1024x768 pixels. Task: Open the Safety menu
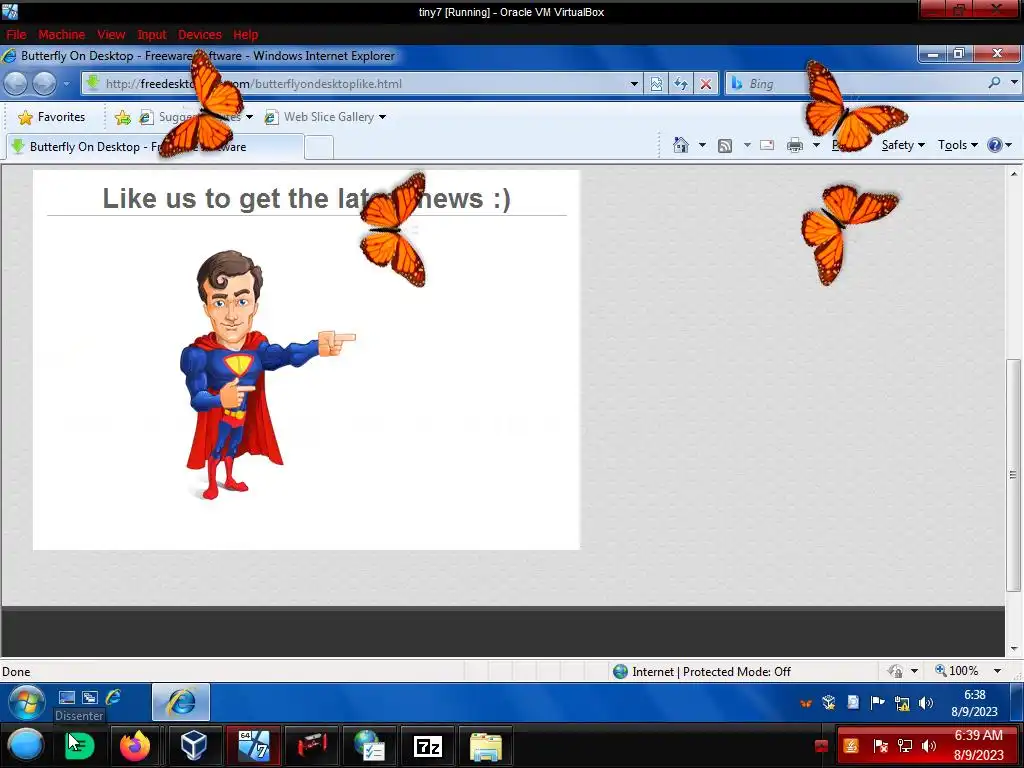[903, 145]
